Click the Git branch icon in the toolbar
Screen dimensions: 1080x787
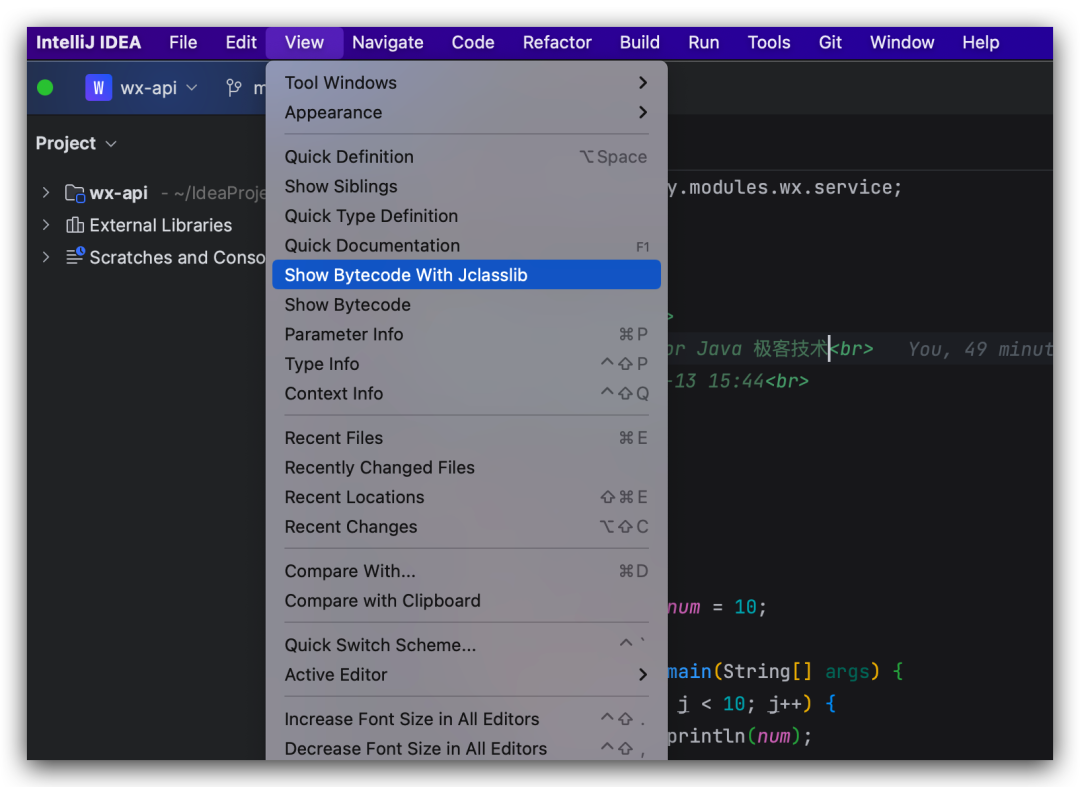pyautogui.click(x=233, y=88)
